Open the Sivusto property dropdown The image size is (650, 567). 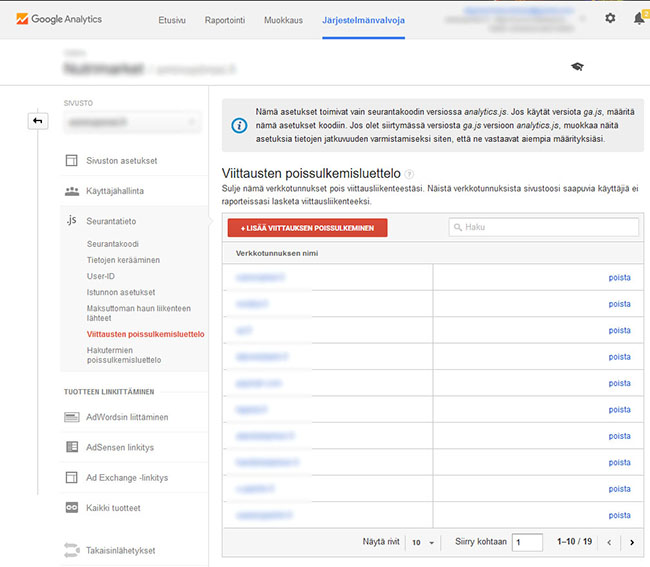tap(132, 122)
